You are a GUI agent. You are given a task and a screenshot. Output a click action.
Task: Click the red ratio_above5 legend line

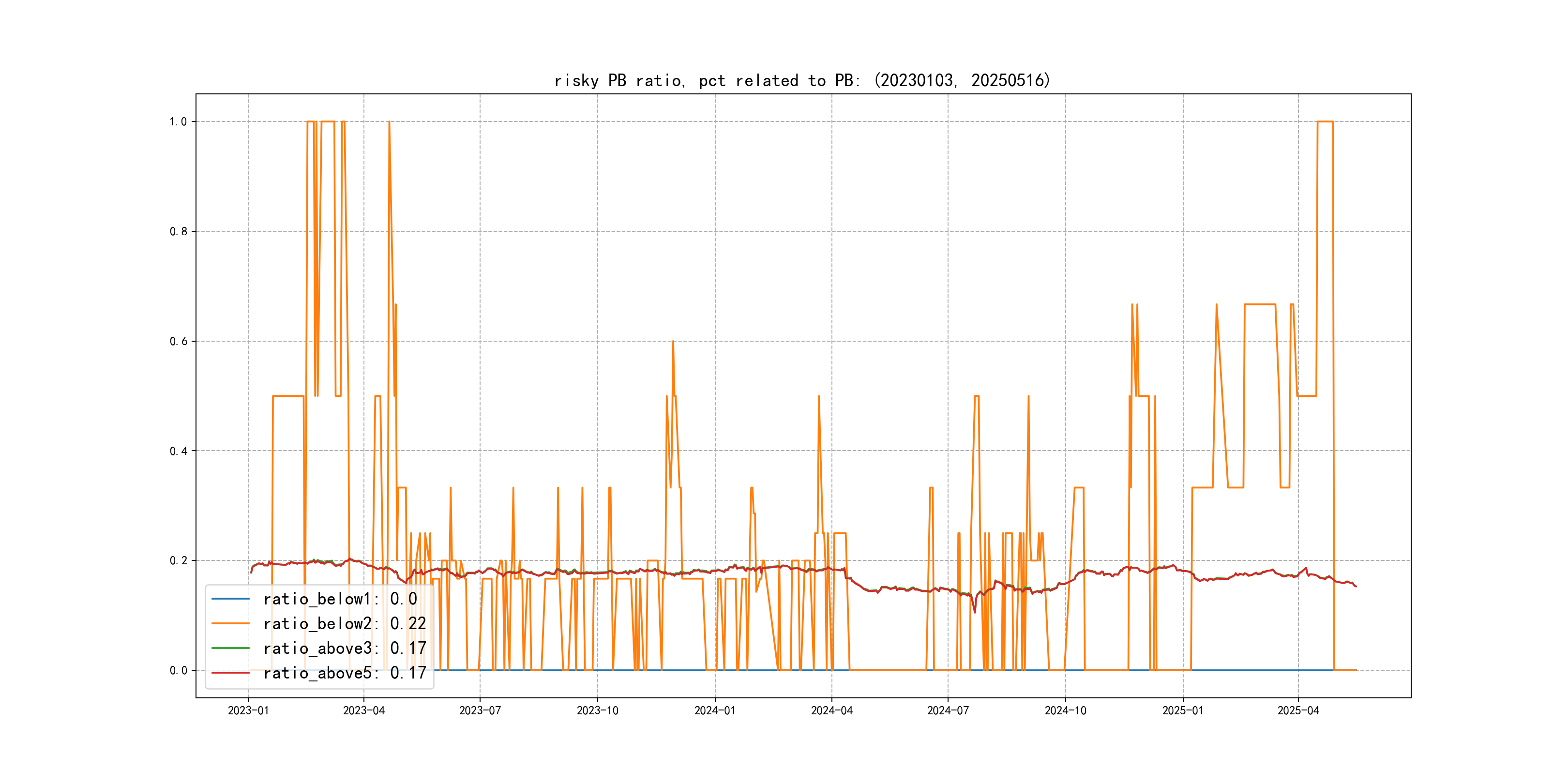click(x=230, y=673)
